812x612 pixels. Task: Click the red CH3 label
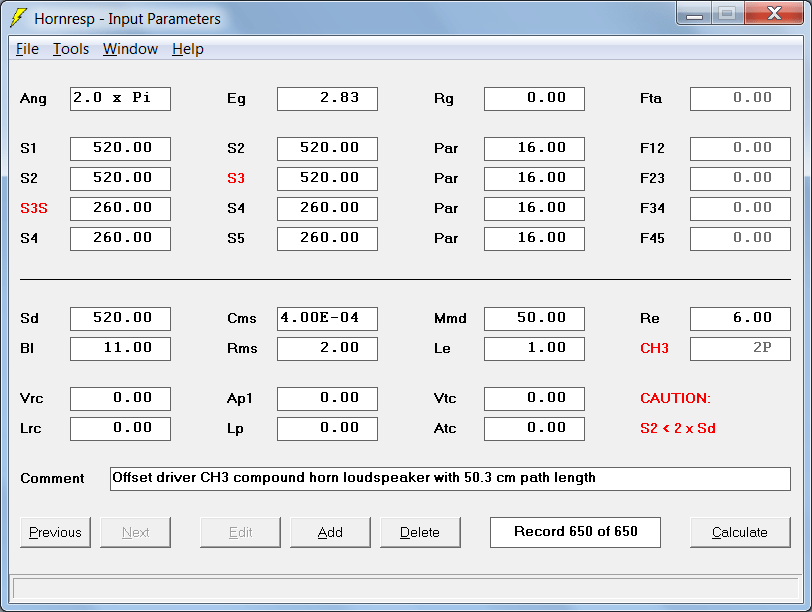pos(654,348)
